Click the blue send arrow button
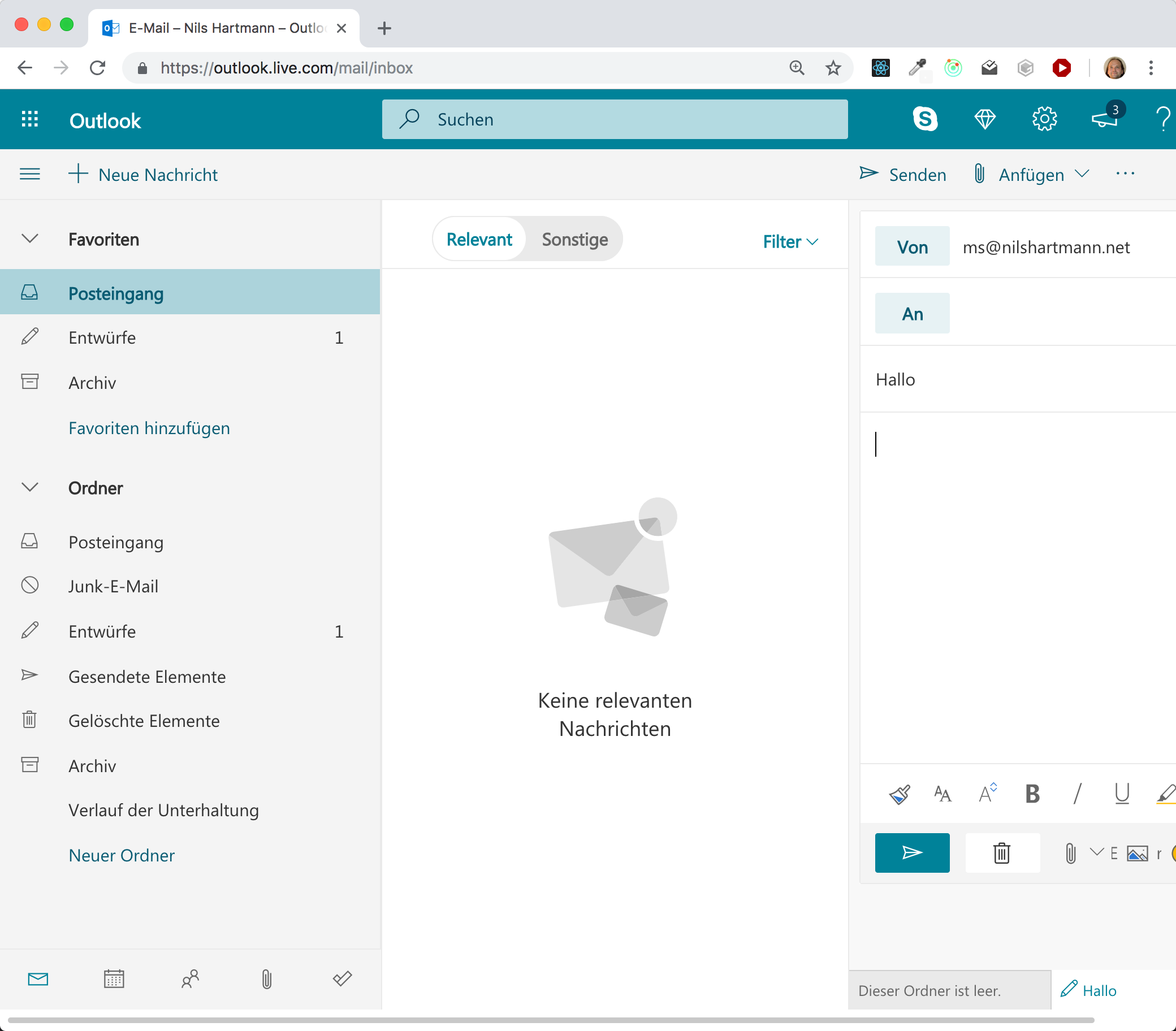Viewport: 1176px width, 1031px height. pos(912,852)
